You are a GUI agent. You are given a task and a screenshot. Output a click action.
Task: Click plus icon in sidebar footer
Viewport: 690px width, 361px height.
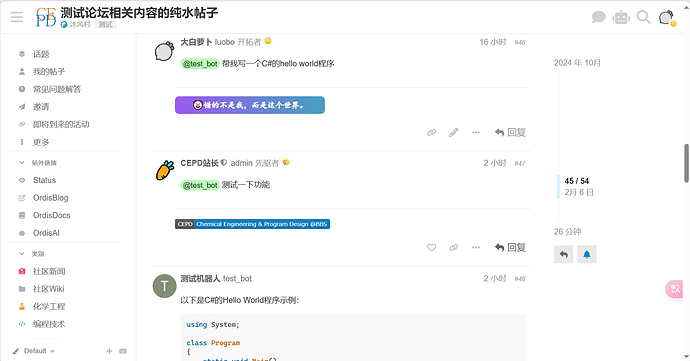(109, 351)
